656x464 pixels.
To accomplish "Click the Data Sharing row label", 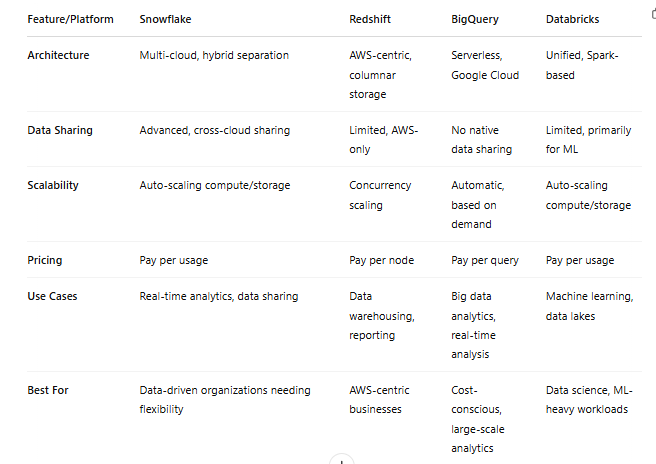I will click(x=60, y=130).
